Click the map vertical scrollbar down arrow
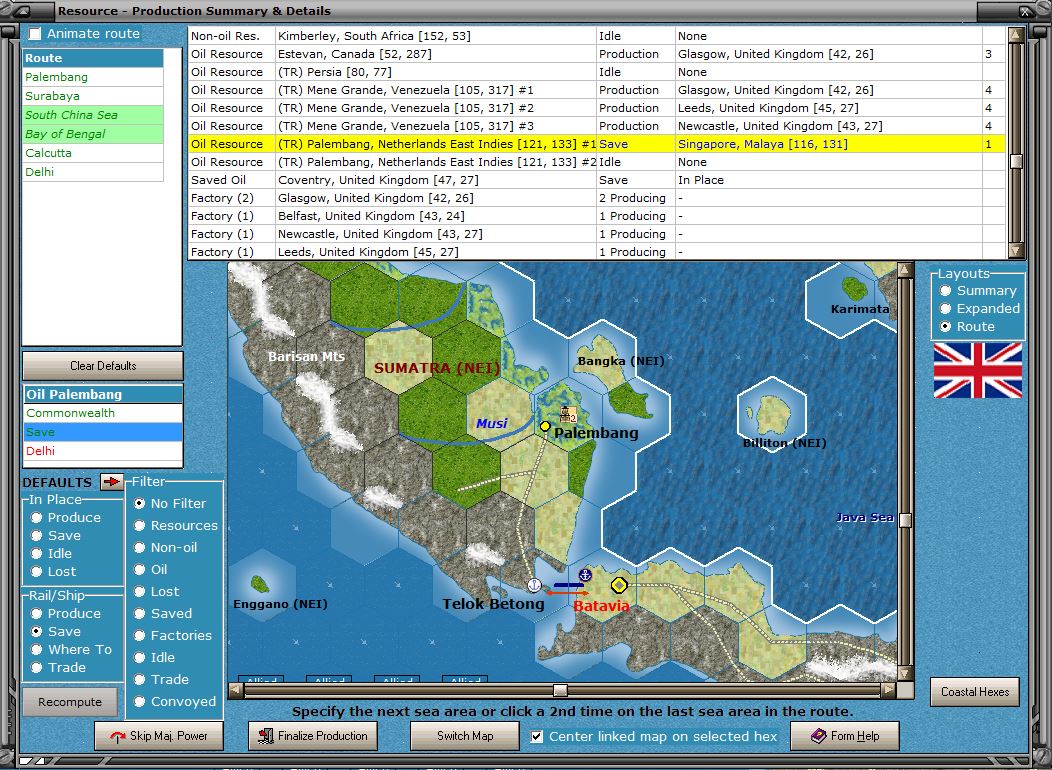The width and height of the screenshot is (1052, 770). pyautogui.click(x=904, y=673)
